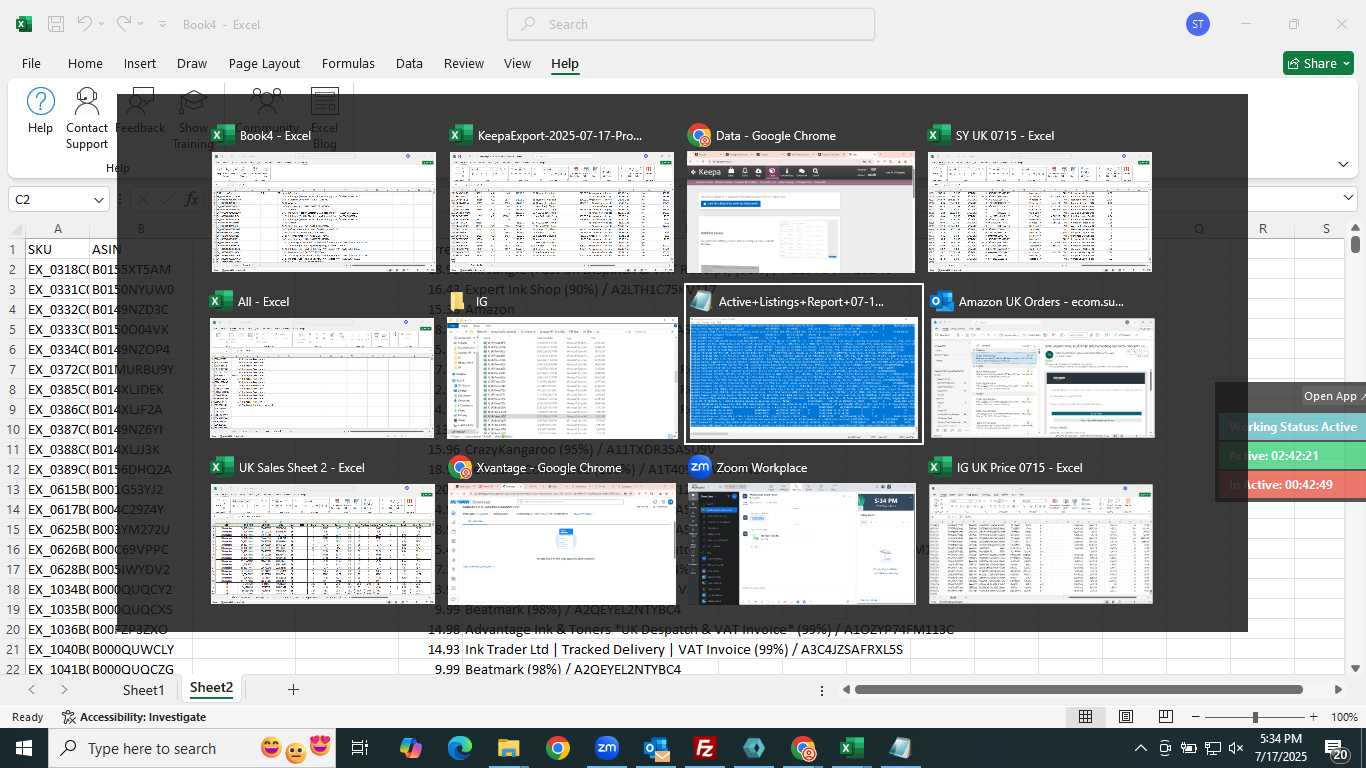
Task: Switch to Page Break Preview in status bar
Action: click(1166, 717)
